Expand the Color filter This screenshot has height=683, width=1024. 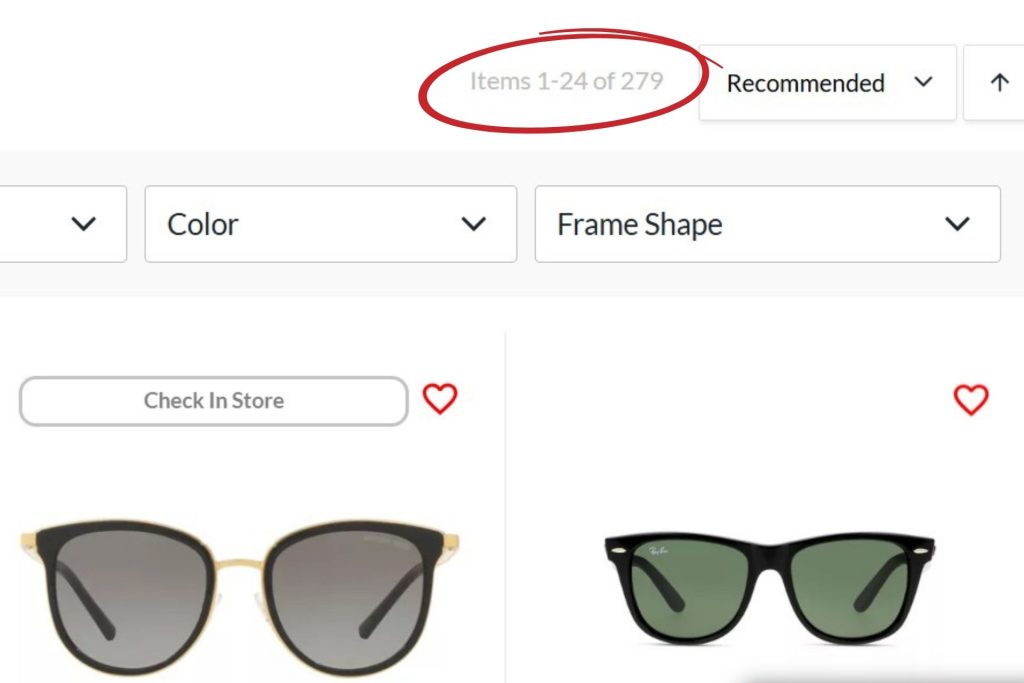[x=330, y=224]
